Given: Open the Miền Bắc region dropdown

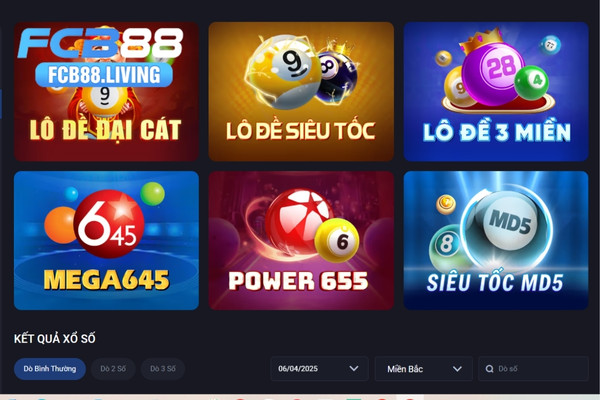Looking at the screenshot, I should tap(424, 369).
